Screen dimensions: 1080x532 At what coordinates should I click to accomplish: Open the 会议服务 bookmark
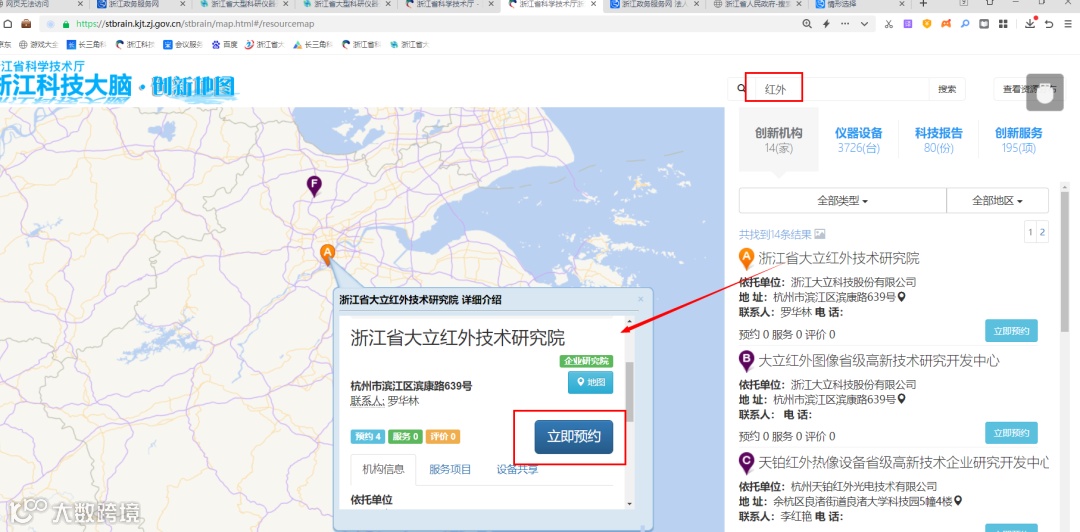click(183, 45)
